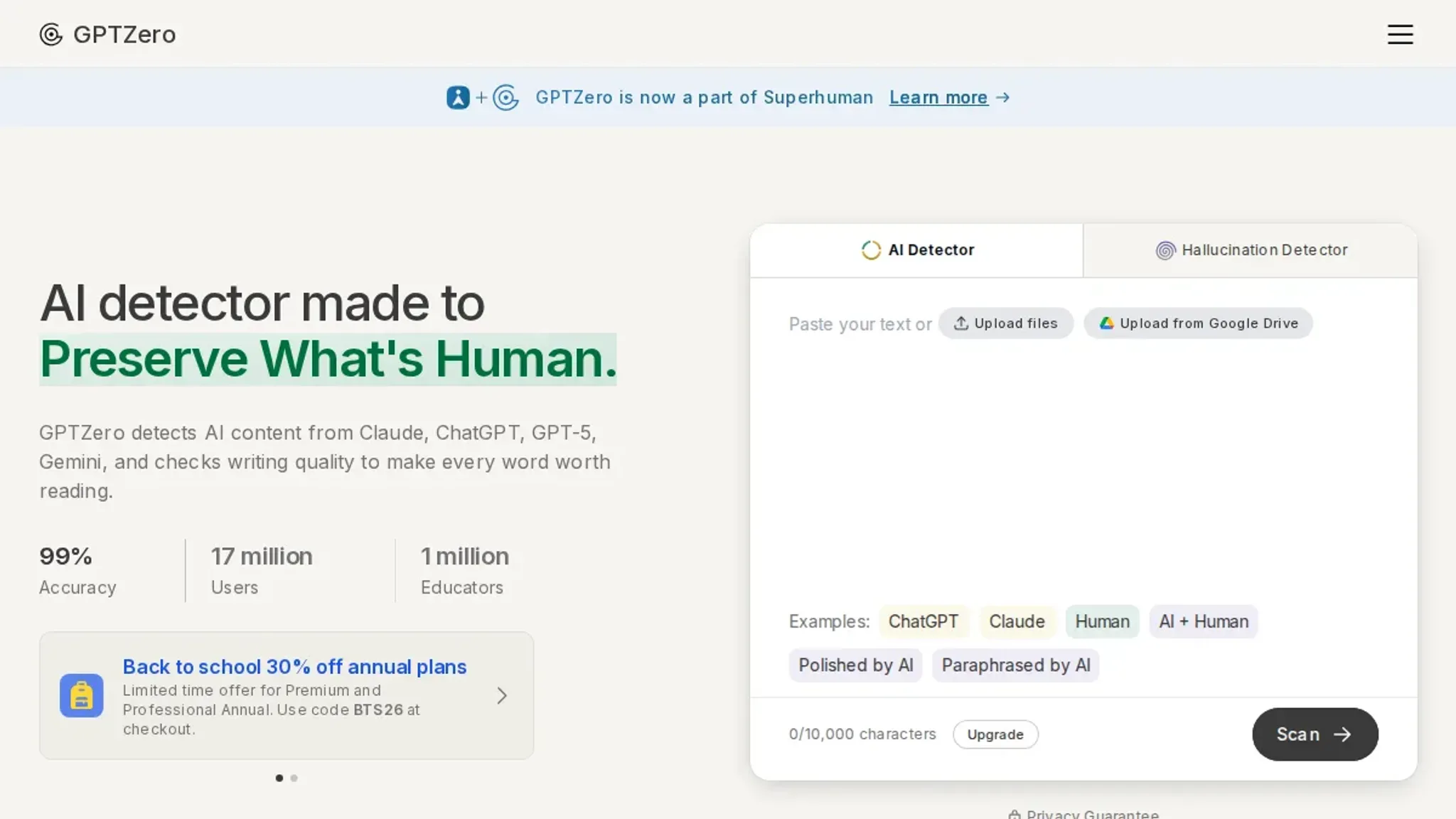
Task: Load the Paraphrased by AI example
Action: [x=1015, y=665]
